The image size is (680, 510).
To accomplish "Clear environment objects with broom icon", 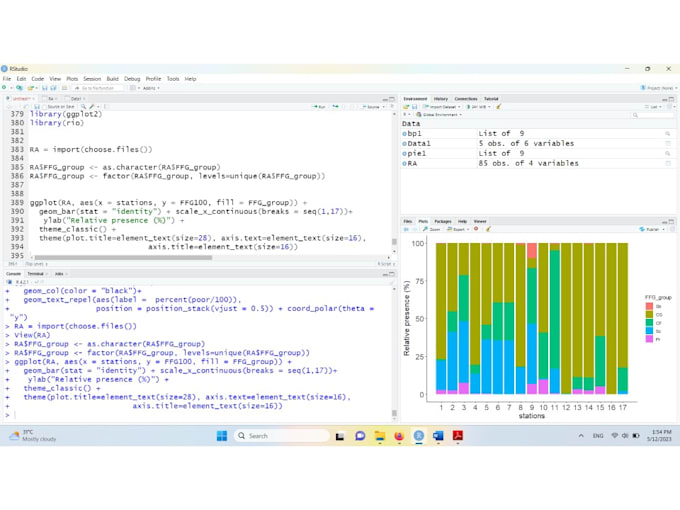I will tap(498, 107).
